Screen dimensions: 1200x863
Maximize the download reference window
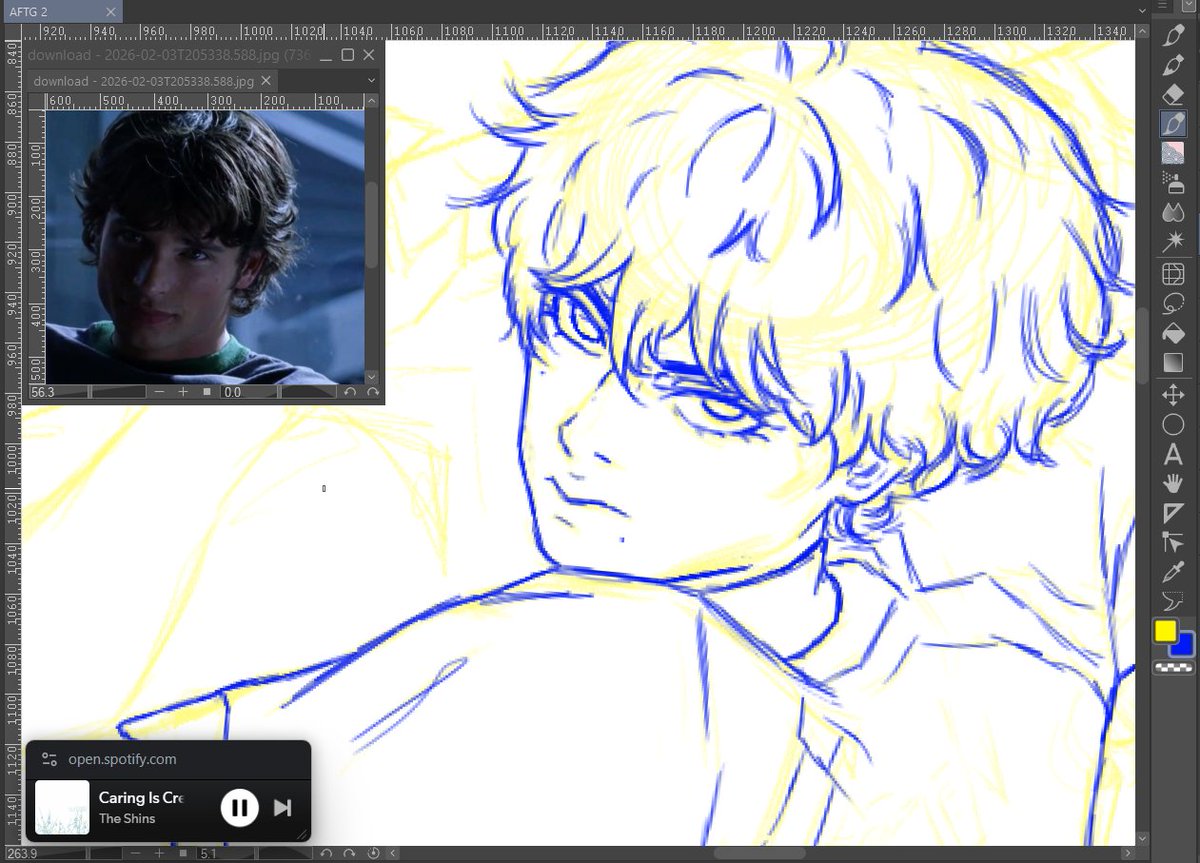[348, 54]
